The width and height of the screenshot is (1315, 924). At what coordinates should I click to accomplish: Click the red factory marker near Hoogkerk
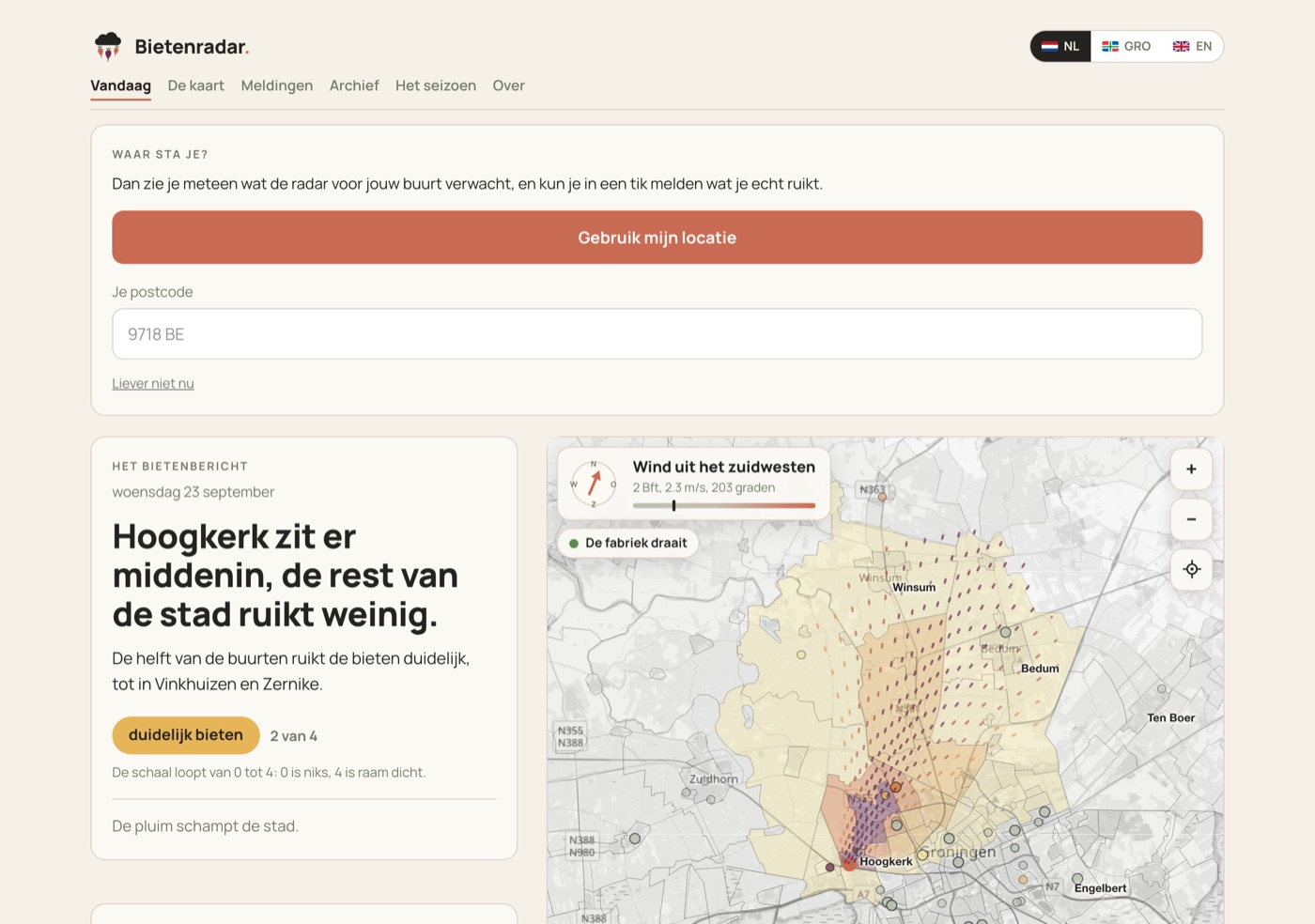pyautogui.click(x=849, y=863)
